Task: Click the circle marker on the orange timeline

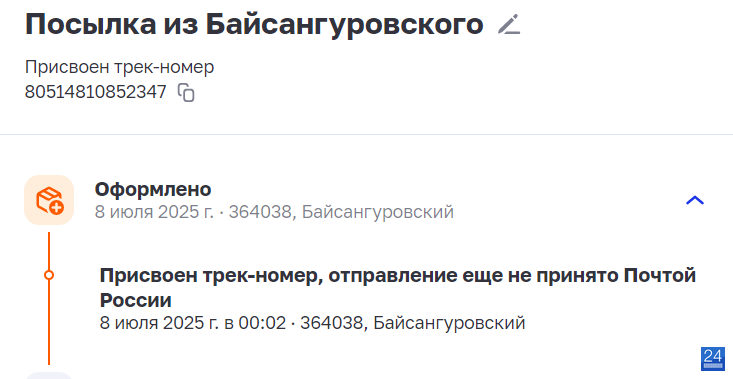Action: coord(49,275)
